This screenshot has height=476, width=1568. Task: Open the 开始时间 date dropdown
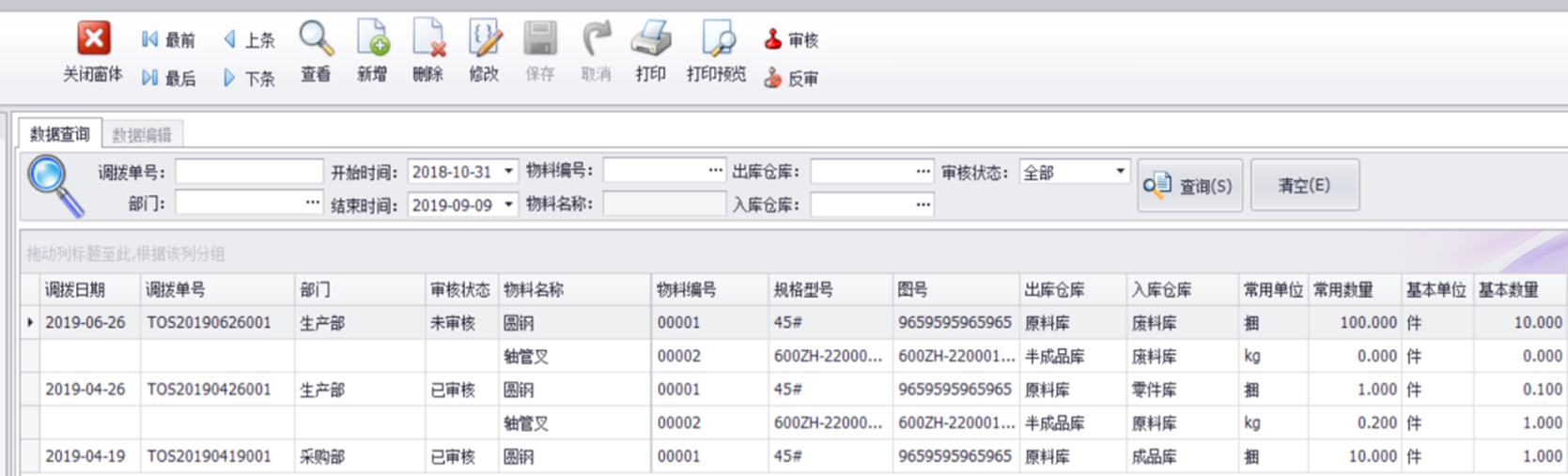pos(508,172)
